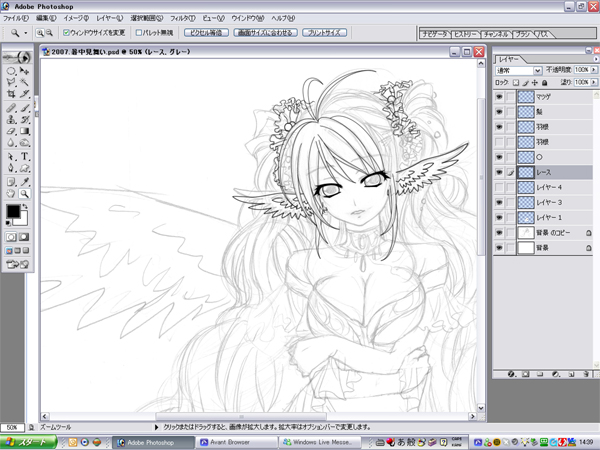Select the Gradient tool

coord(24,131)
